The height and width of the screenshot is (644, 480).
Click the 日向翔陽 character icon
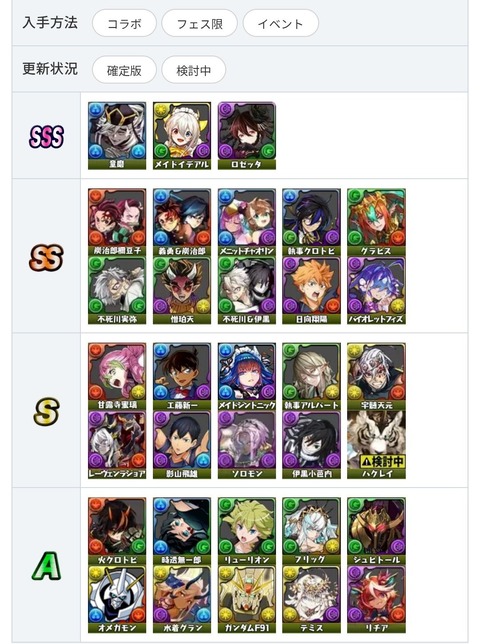point(311,290)
